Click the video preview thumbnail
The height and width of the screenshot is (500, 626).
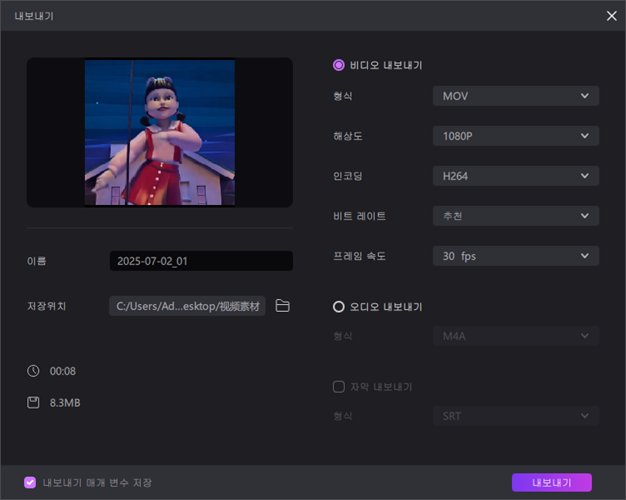tap(160, 132)
